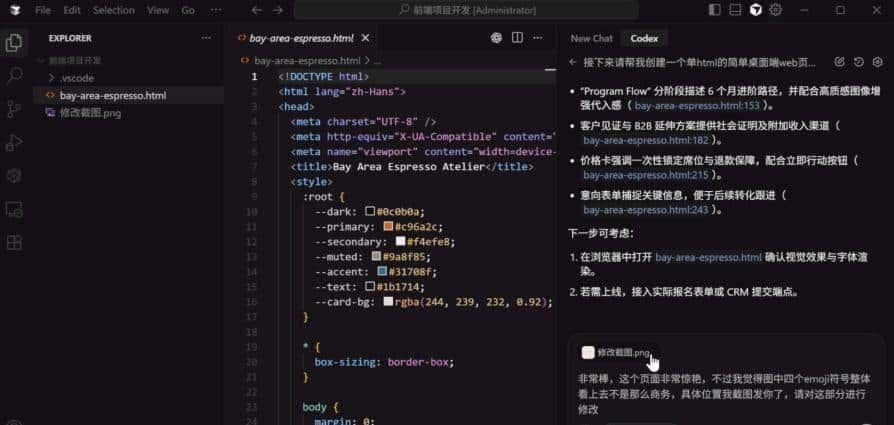This screenshot has height=425, width=894.
Task: Click the --text #1b1714 color swatch
Action: click(x=370, y=286)
